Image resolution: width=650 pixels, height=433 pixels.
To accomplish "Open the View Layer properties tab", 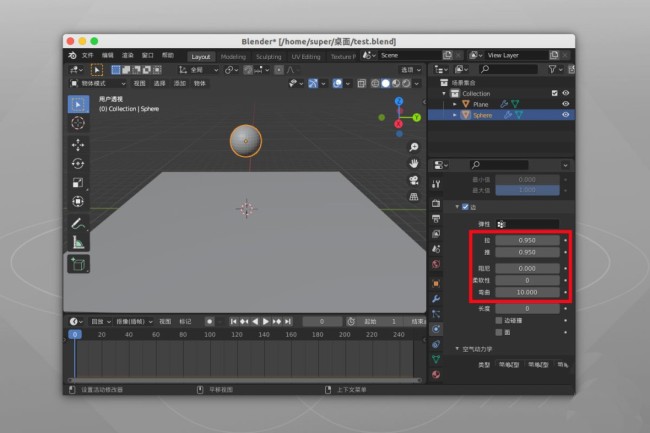I will pos(436,234).
